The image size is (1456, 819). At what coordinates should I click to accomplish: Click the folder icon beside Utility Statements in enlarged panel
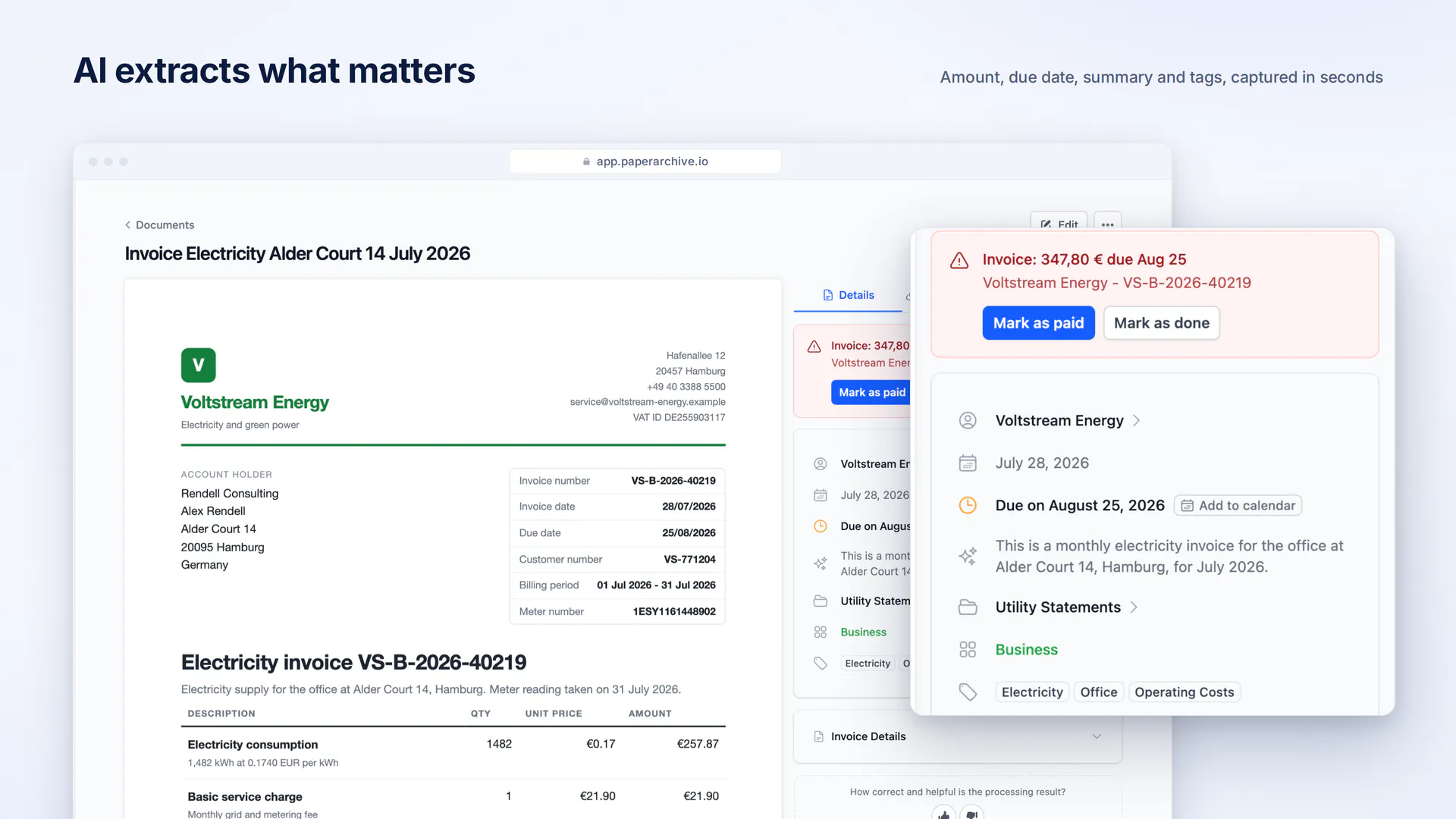[x=968, y=607]
